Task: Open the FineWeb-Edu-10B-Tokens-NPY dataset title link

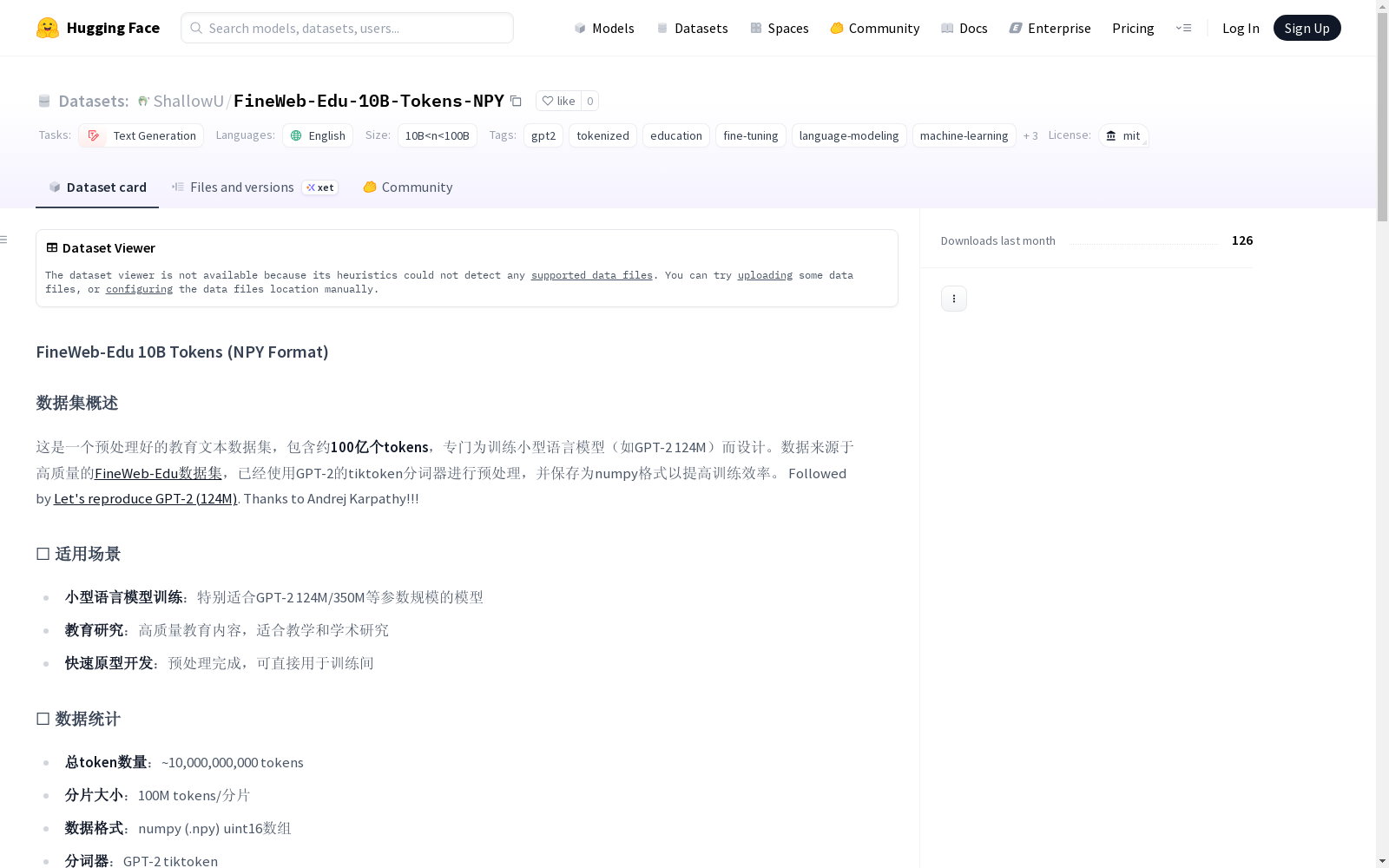Action: pos(369,101)
